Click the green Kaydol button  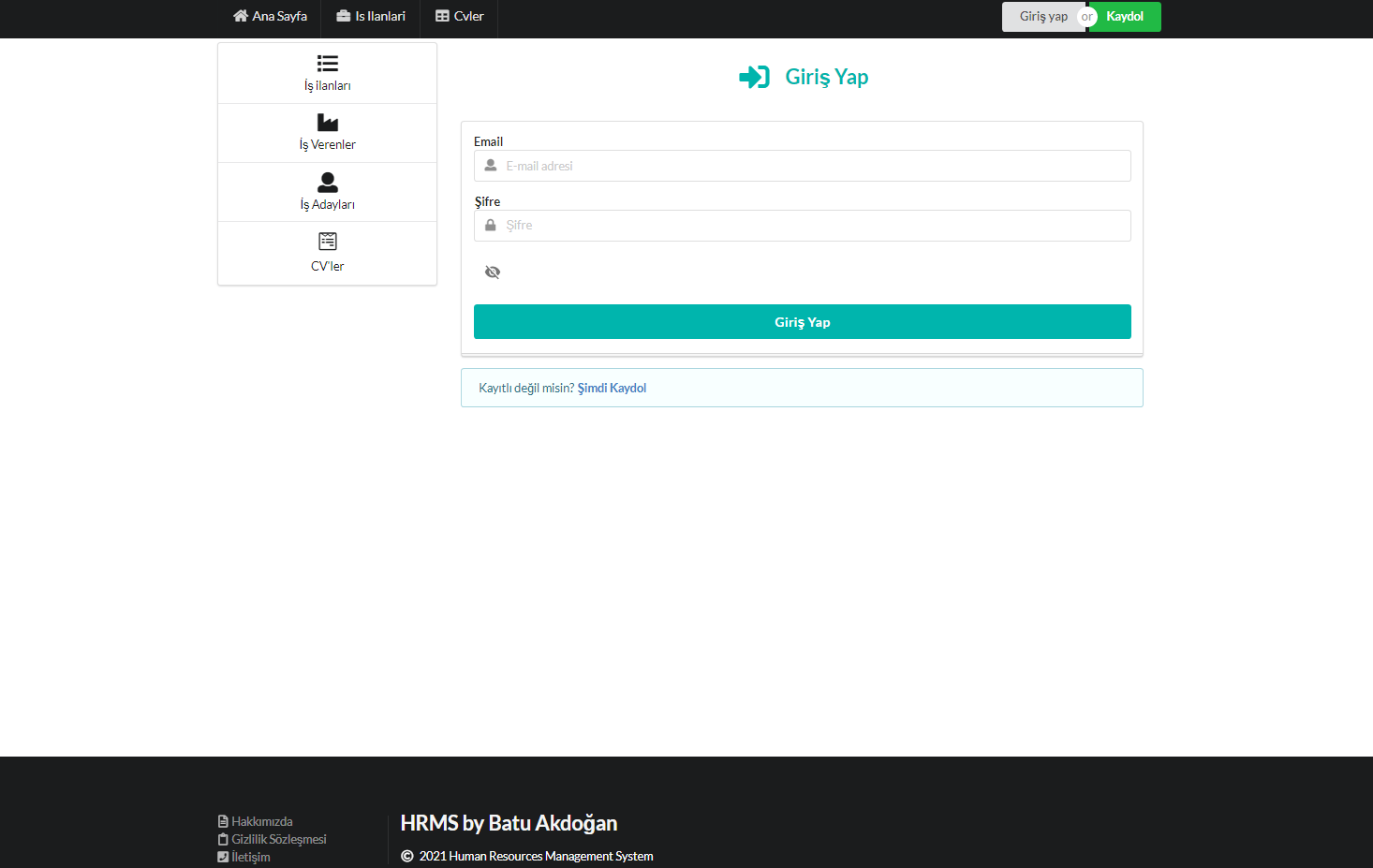(x=1125, y=17)
